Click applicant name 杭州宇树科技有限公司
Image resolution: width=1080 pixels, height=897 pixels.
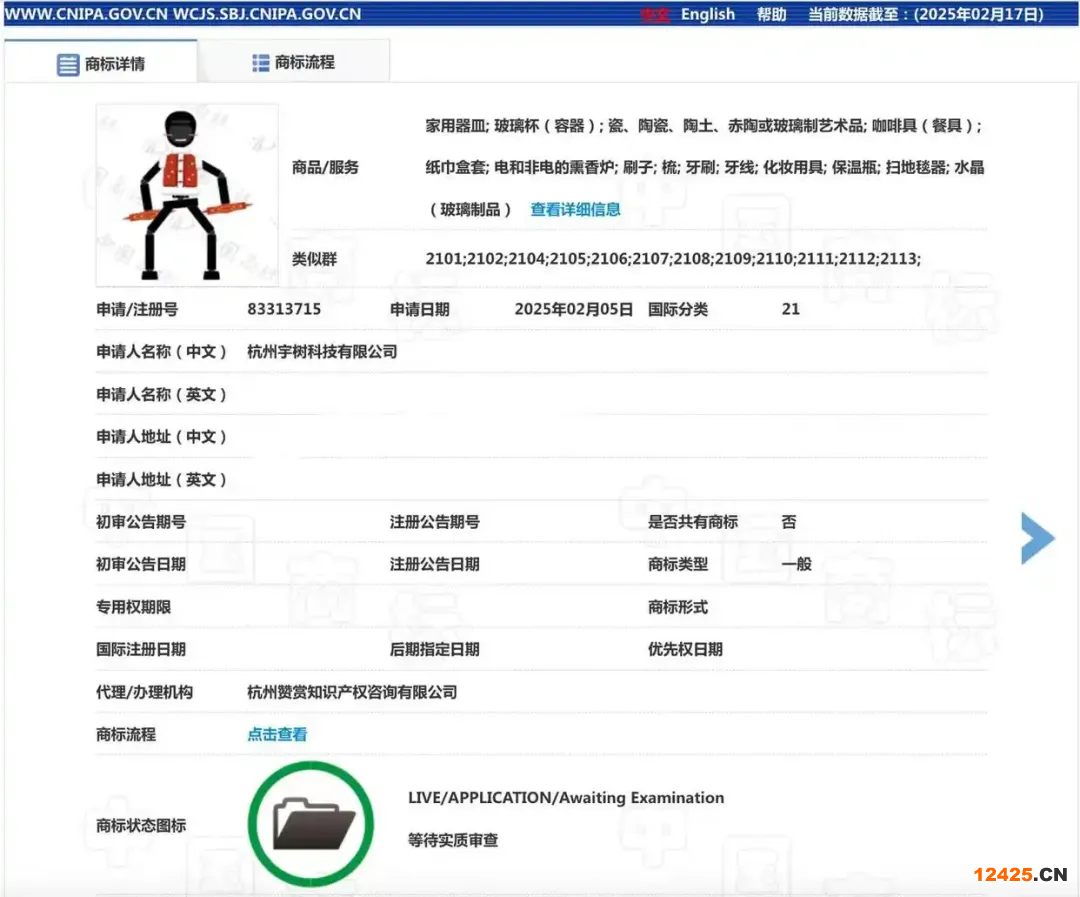(x=322, y=351)
